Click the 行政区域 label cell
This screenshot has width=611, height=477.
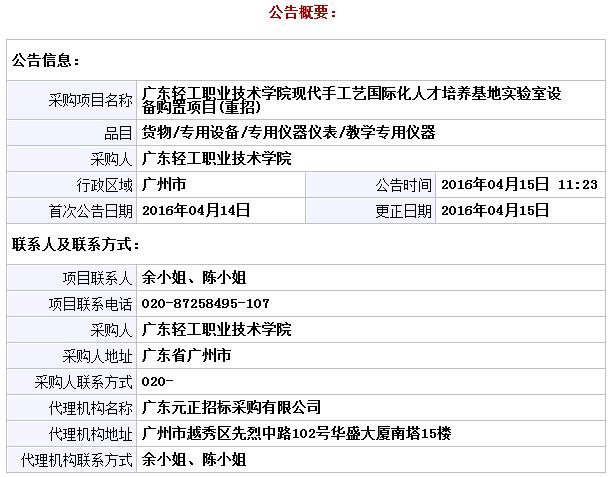104,185
